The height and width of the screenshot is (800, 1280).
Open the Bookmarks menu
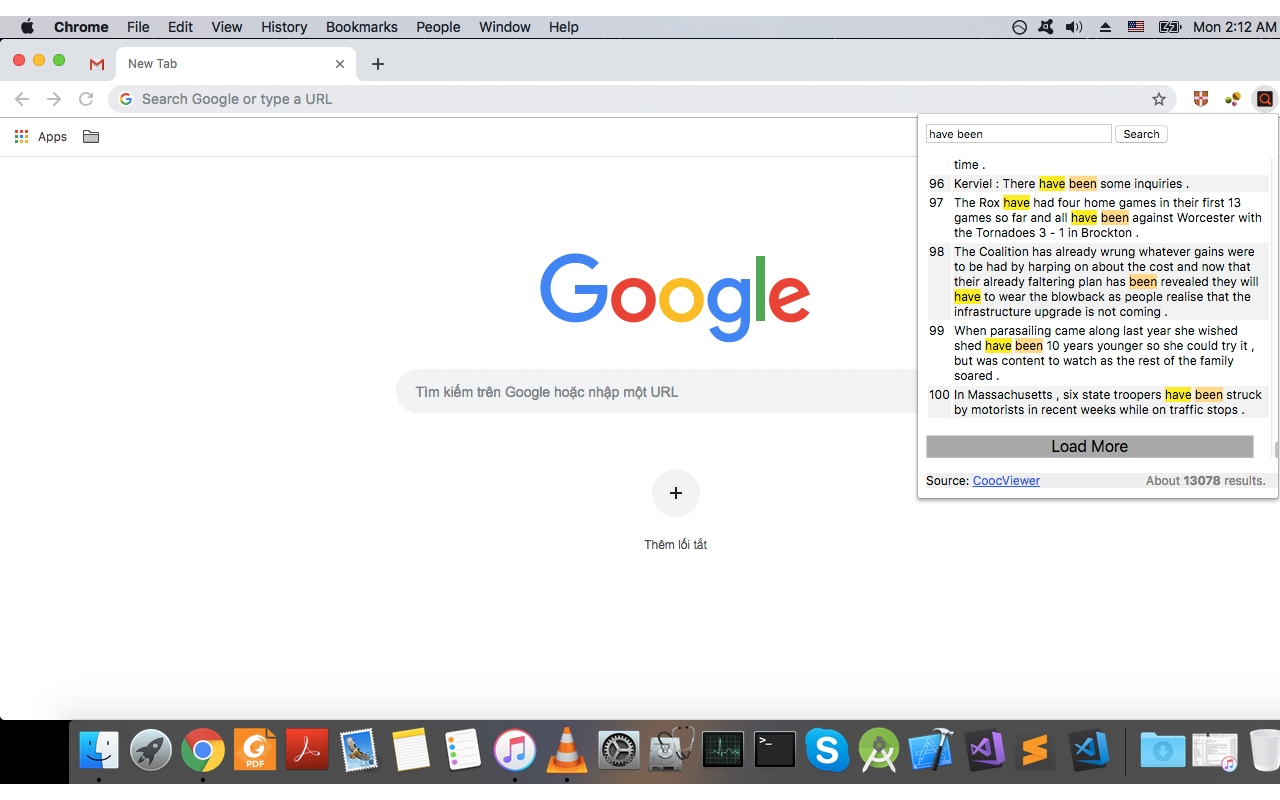pos(362,27)
